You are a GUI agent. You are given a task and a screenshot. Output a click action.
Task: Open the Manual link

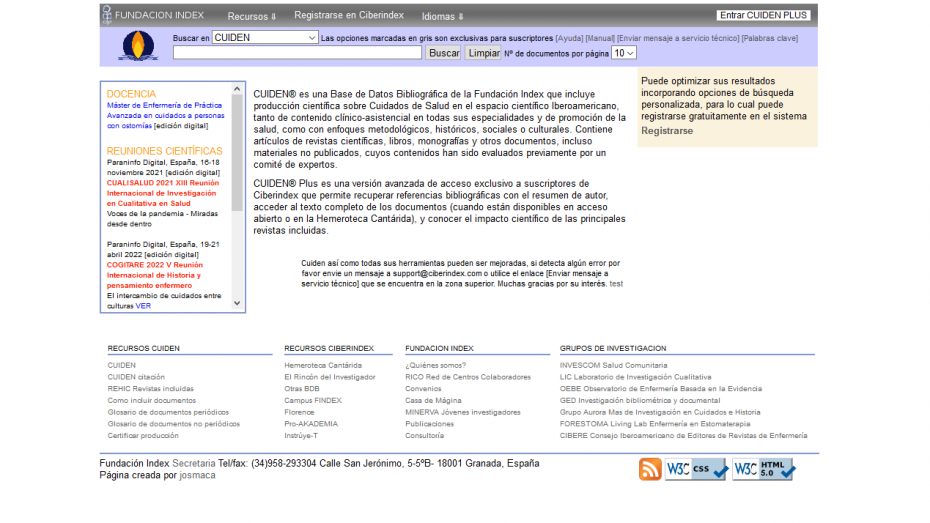point(600,39)
